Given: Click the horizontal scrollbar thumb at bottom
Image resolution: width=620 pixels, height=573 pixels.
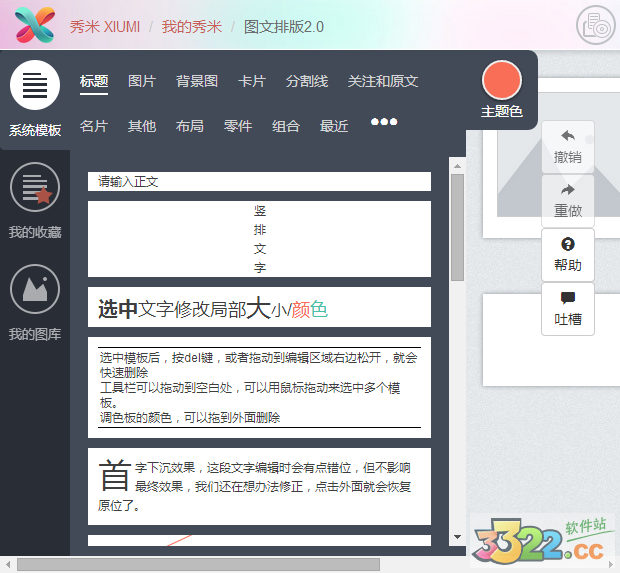Looking at the screenshot, I should [198, 564].
